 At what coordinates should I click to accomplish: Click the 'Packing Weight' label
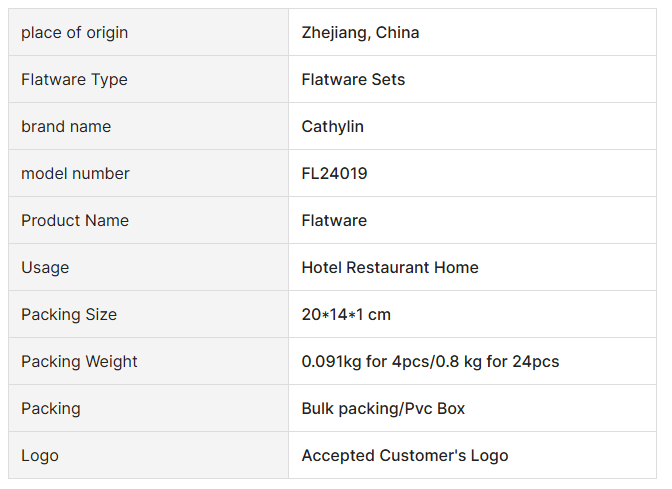(x=79, y=362)
